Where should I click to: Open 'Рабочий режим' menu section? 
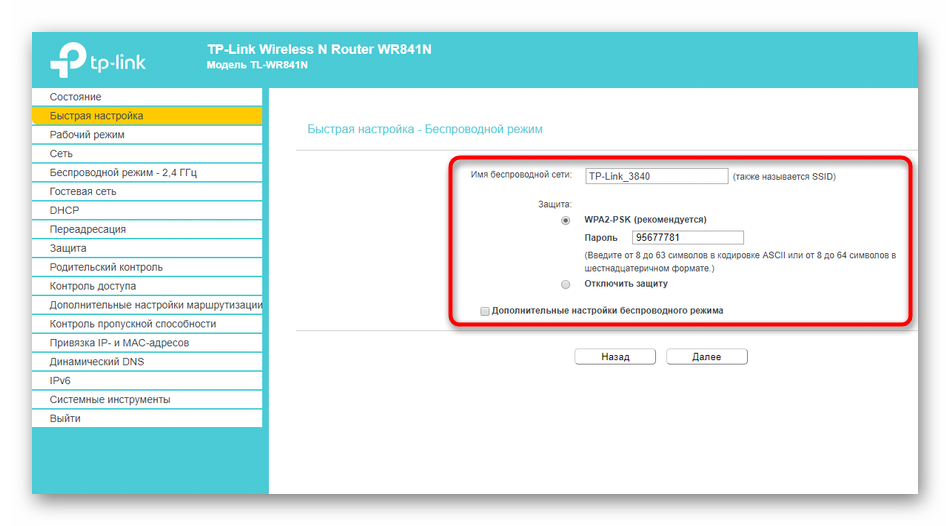pos(87,135)
